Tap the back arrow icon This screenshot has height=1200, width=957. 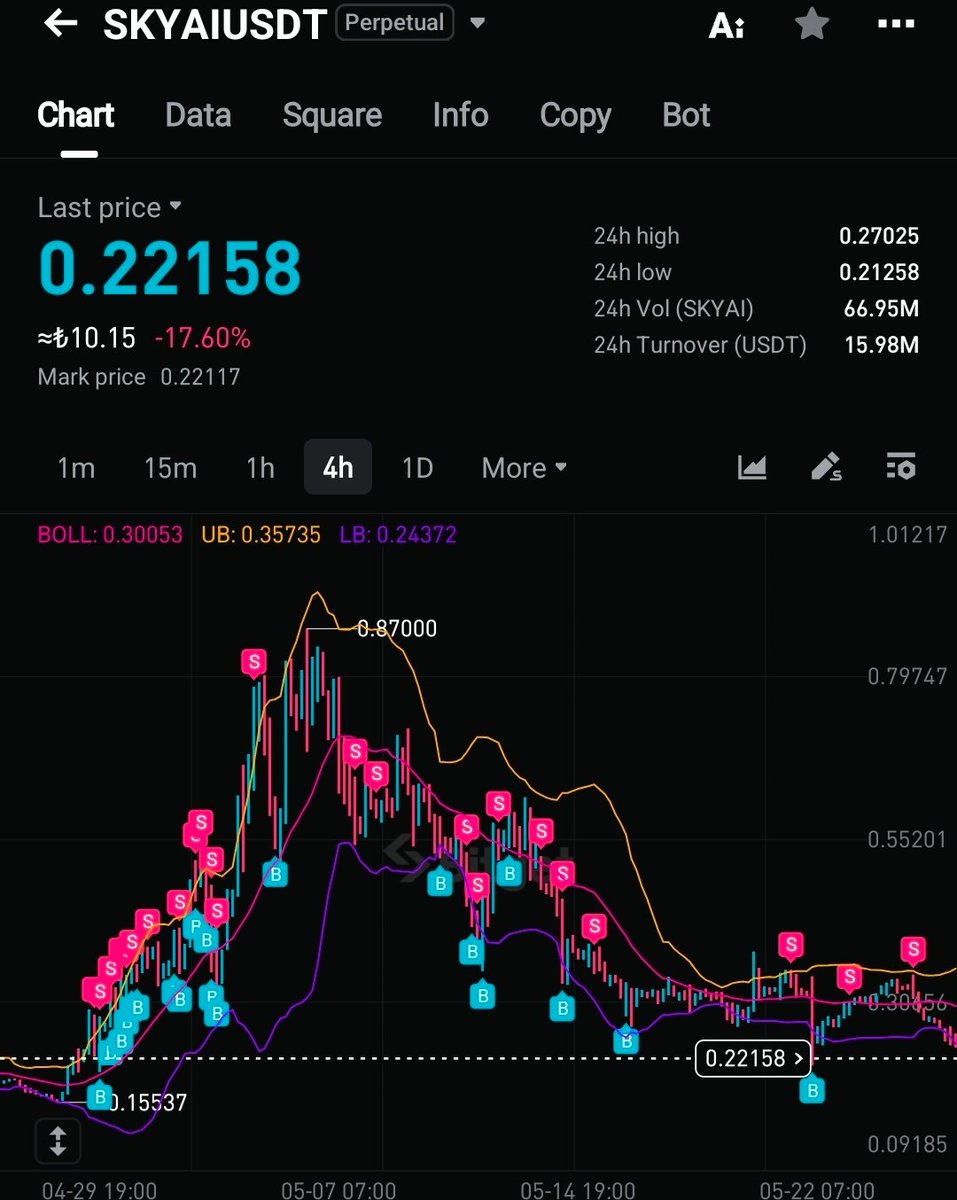click(61, 23)
